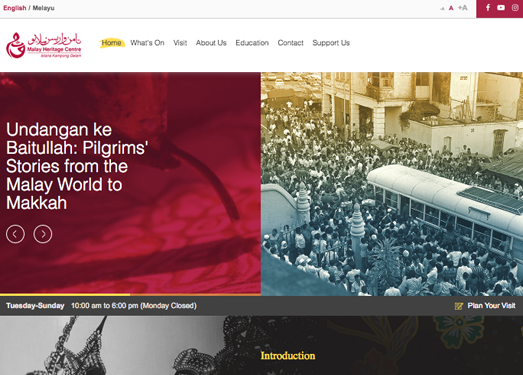Click the Malay Heritage Centre logo
The height and width of the screenshot is (375, 523).
pos(43,45)
